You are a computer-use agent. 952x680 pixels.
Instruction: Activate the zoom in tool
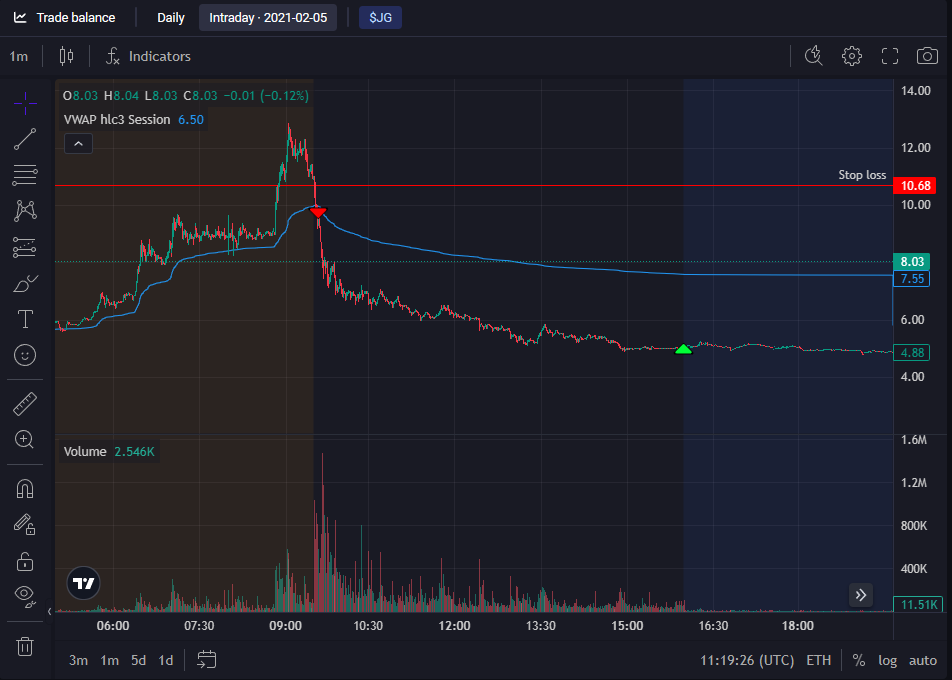click(x=25, y=439)
